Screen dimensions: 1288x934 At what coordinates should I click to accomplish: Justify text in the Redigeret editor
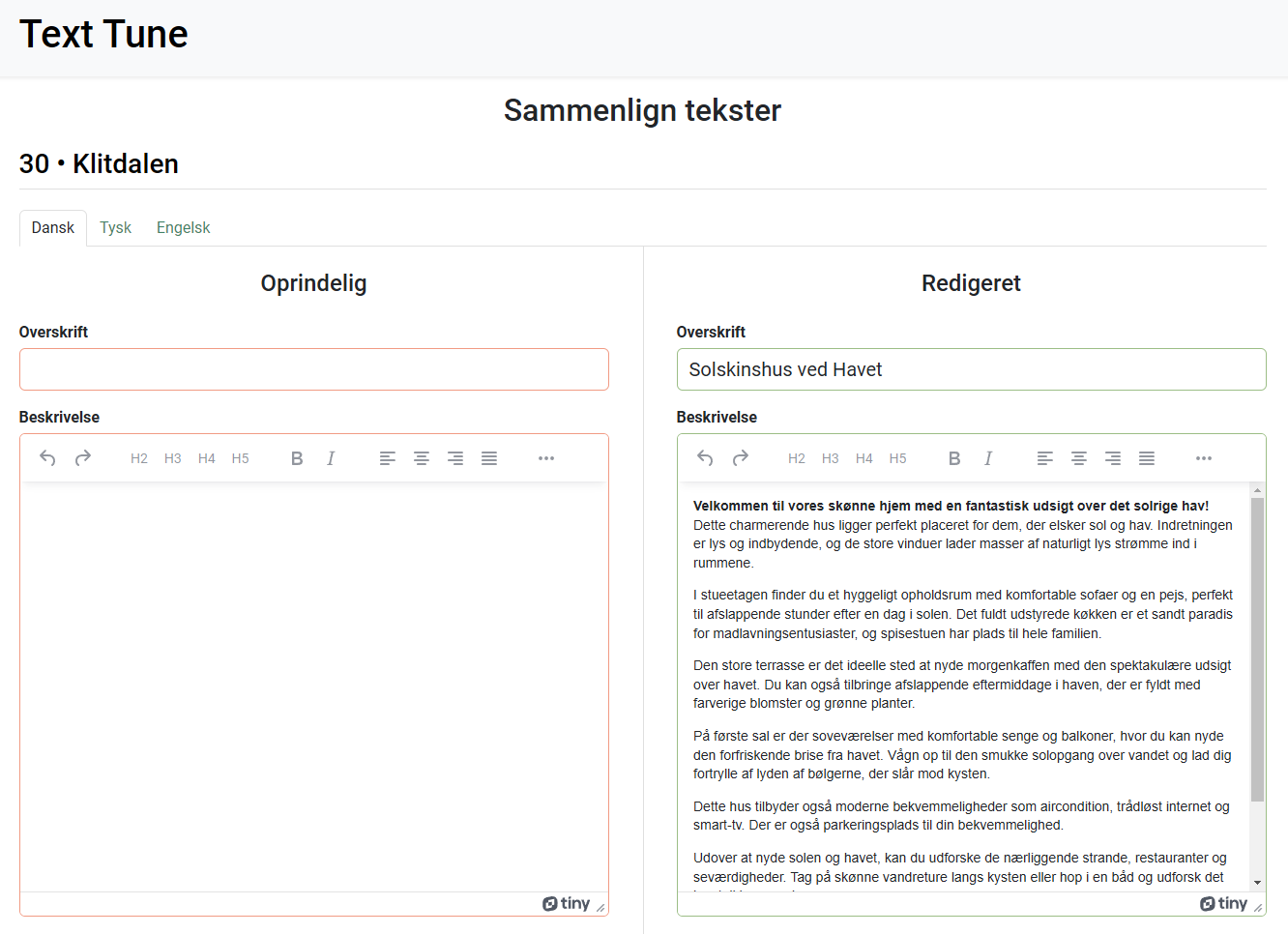[1147, 458]
